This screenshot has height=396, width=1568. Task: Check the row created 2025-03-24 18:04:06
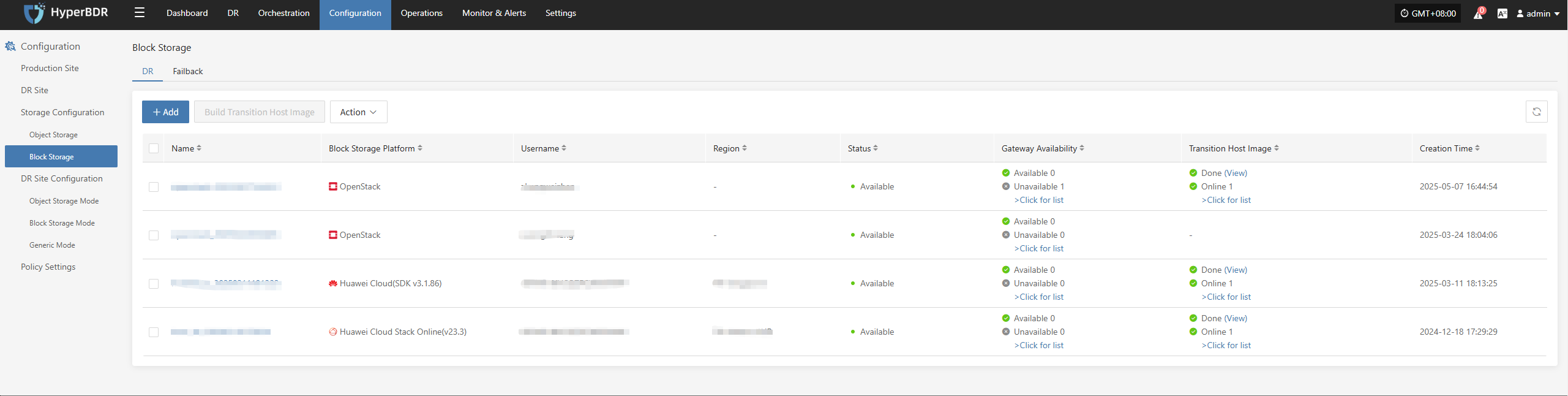[154, 235]
